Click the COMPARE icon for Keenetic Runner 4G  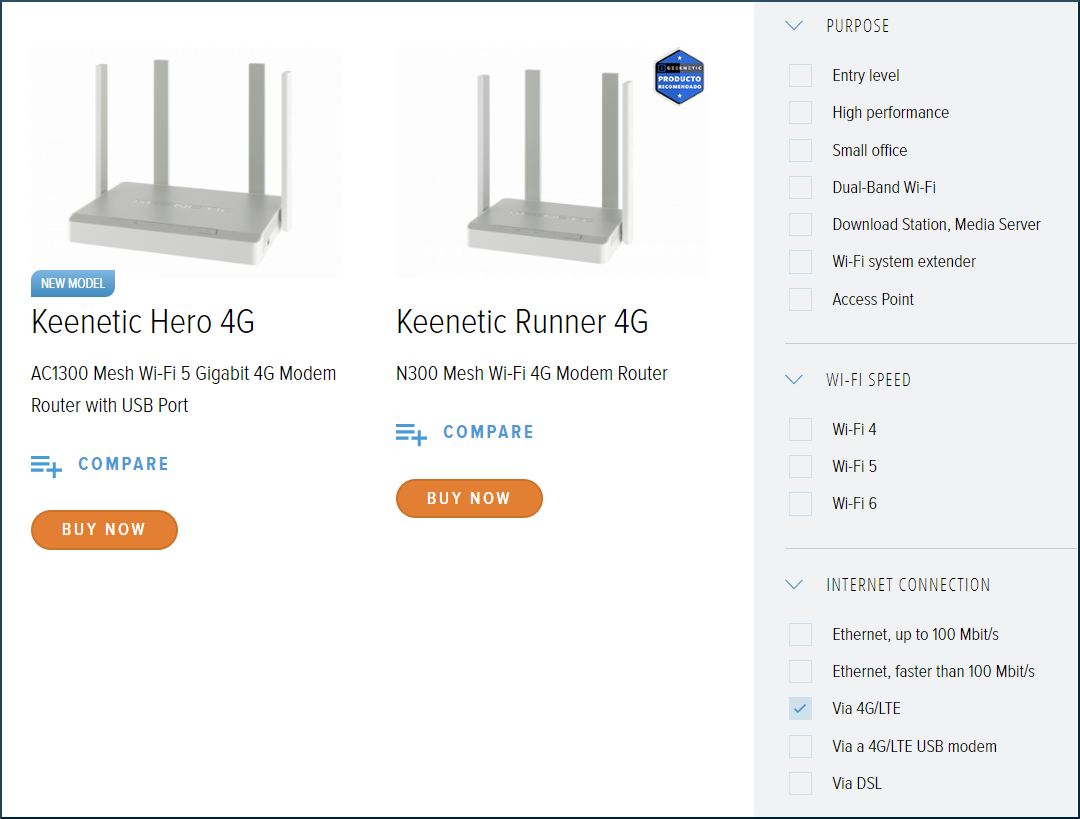(x=411, y=433)
